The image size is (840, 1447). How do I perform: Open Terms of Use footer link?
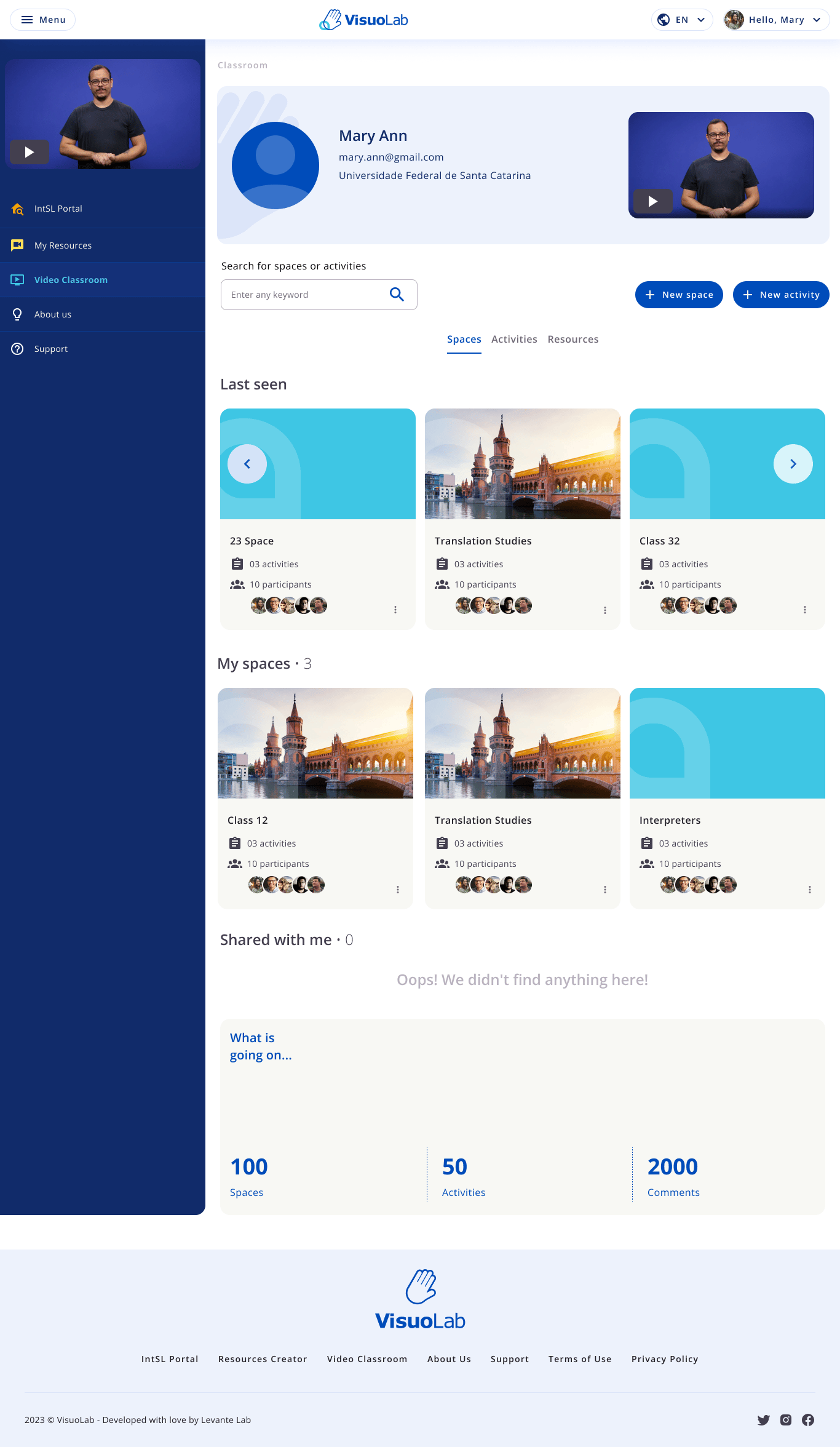pos(580,1359)
